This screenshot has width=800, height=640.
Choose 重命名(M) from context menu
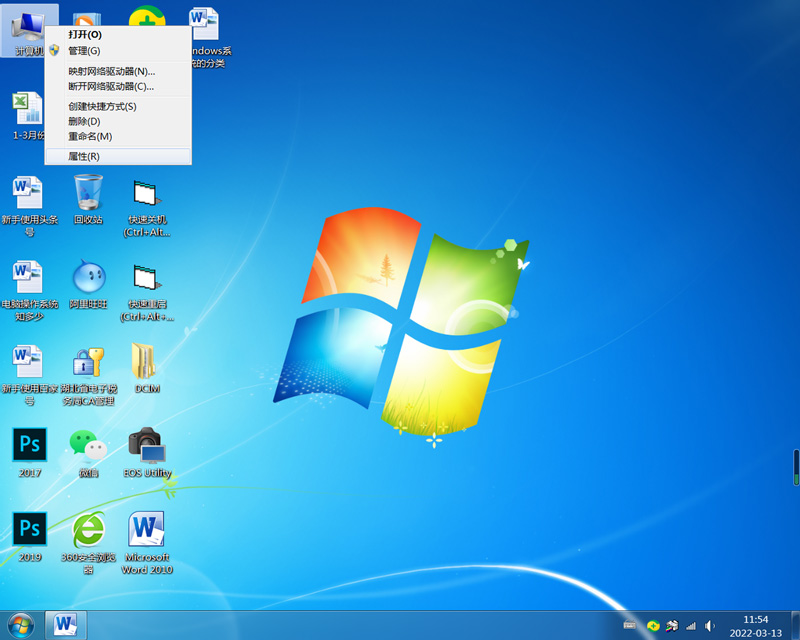point(118,136)
